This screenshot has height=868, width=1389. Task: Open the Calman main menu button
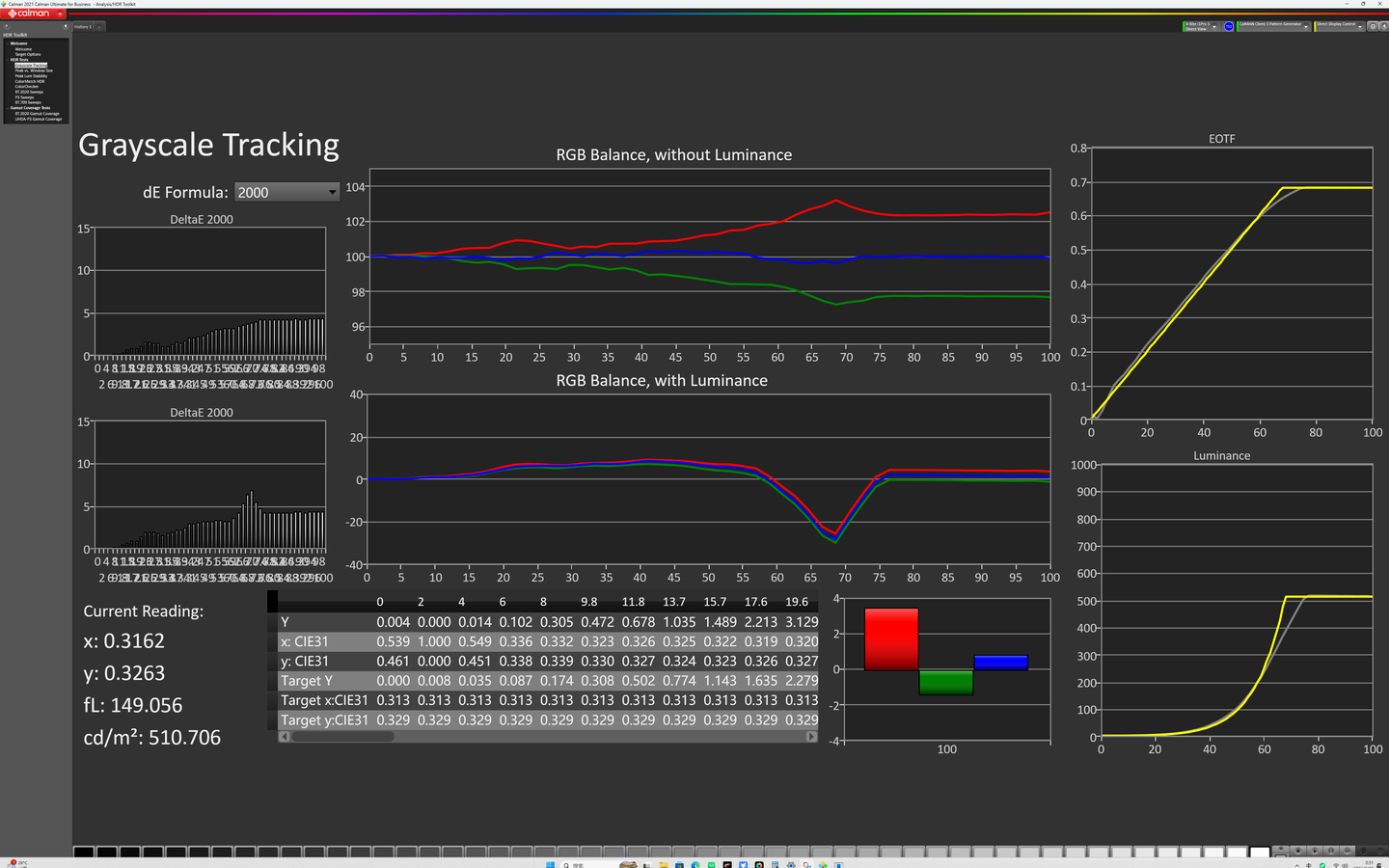click(35, 14)
